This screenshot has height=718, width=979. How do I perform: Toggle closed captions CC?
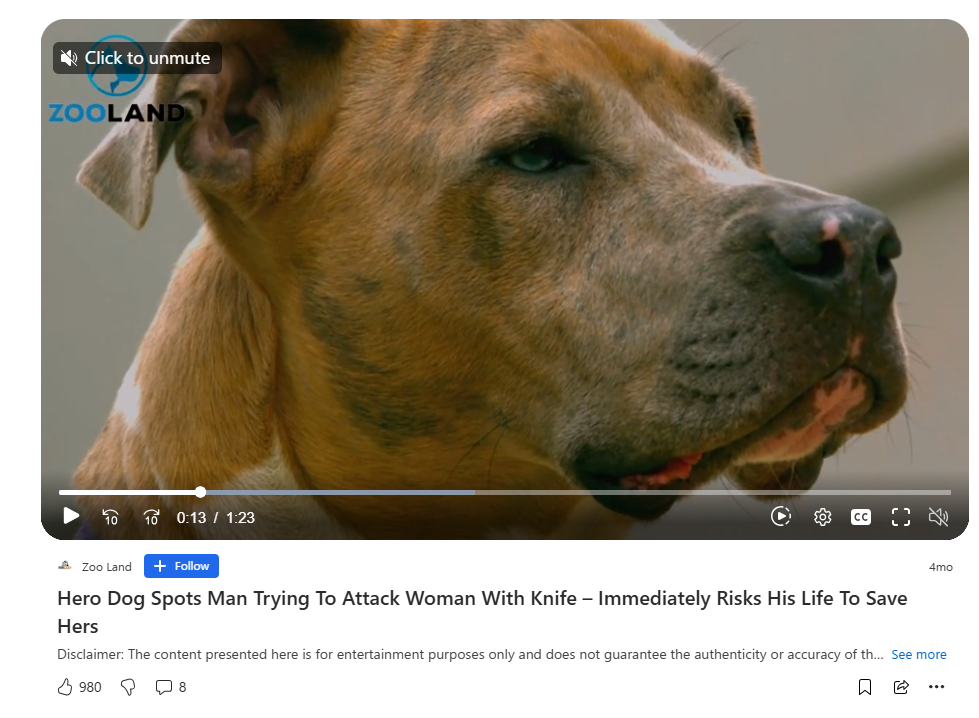pyautogui.click(x=861, y=517)
